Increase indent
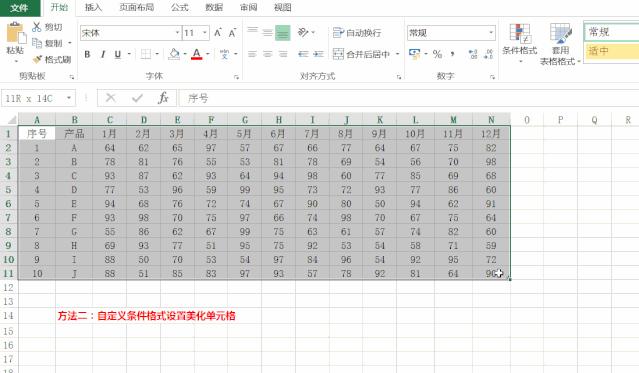The width and height of the screenshot is (639, 373). (318, 54)
